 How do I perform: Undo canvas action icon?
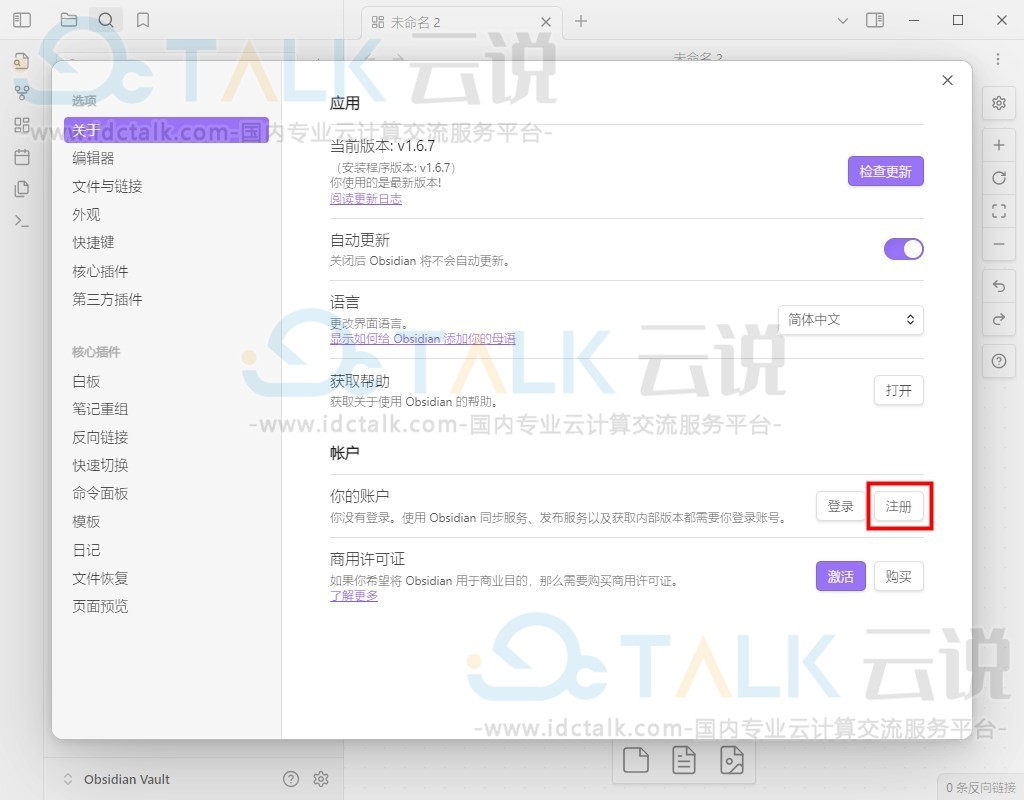click(x=999, y=286)
